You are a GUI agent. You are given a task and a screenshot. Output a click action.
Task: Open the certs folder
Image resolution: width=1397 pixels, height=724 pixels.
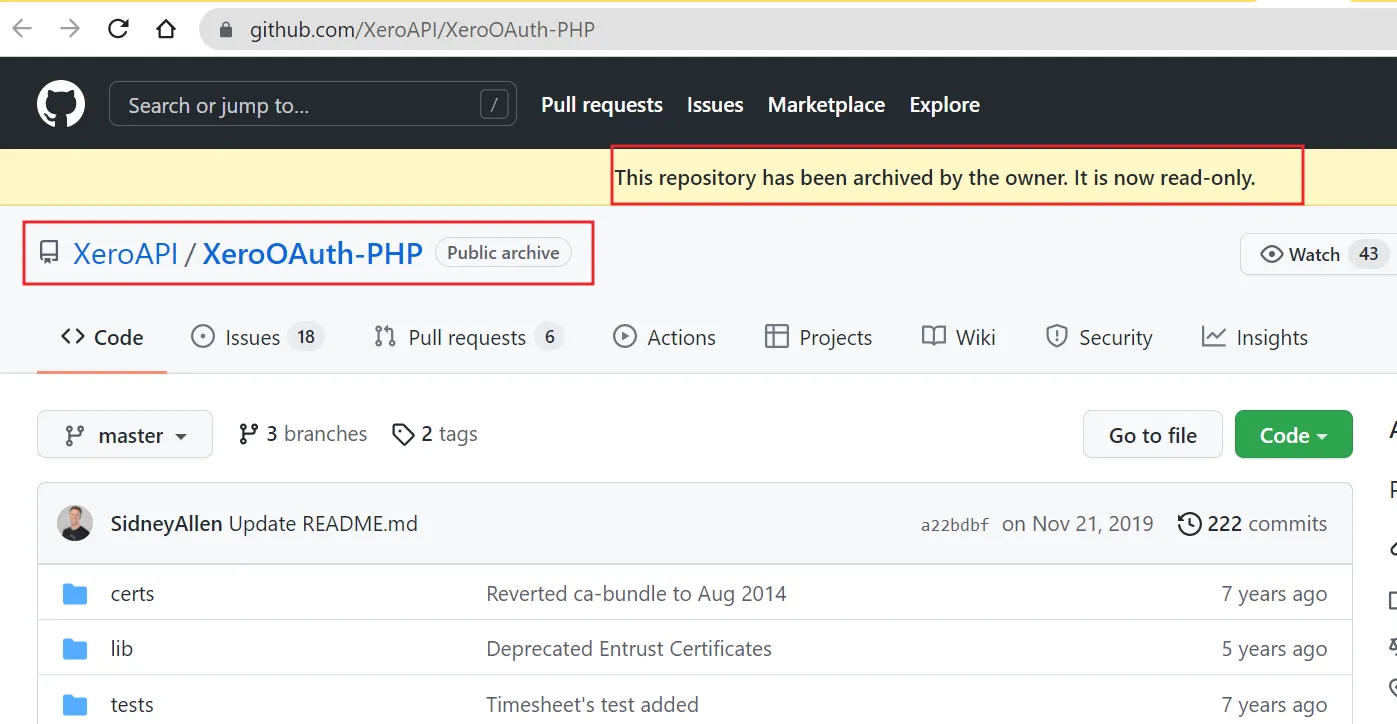(x=132, y=594)
